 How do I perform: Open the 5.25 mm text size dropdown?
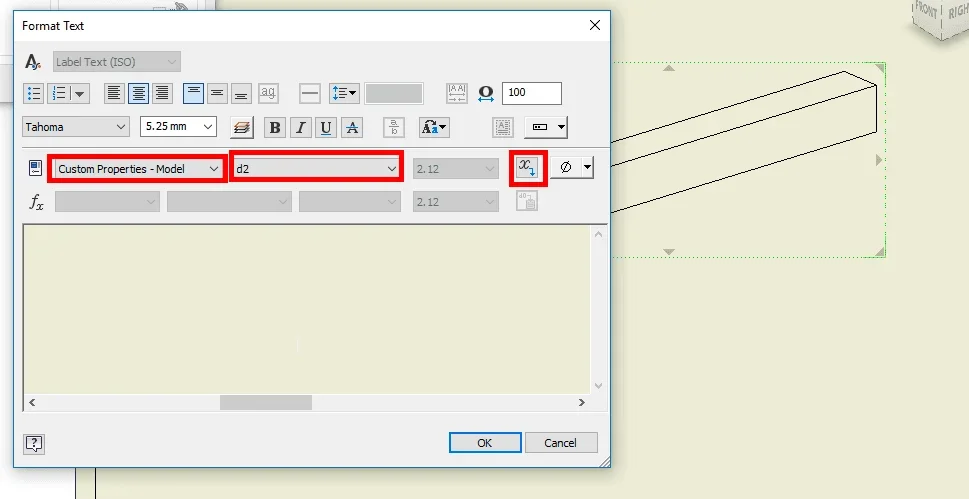(178, 127)
